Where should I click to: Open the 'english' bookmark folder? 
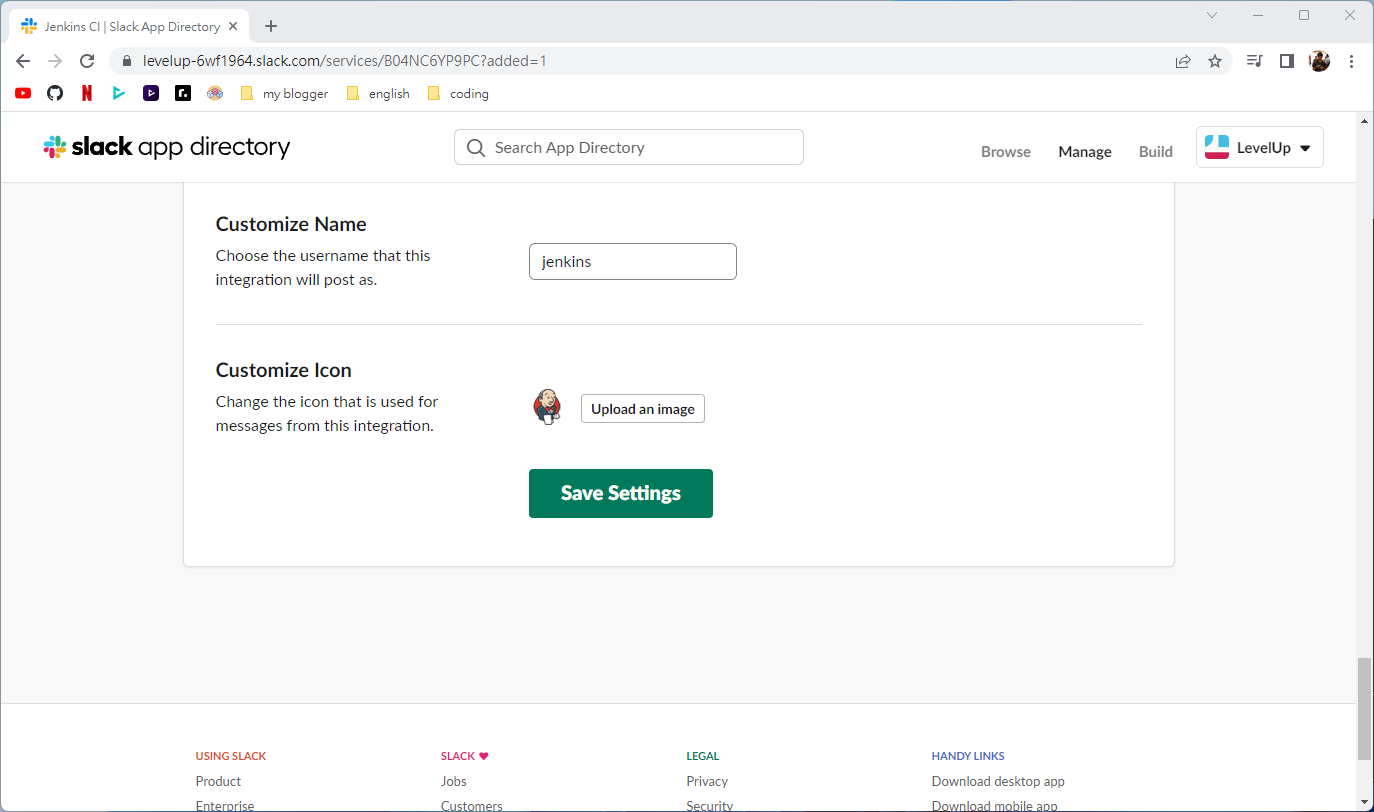coord(378,93)
